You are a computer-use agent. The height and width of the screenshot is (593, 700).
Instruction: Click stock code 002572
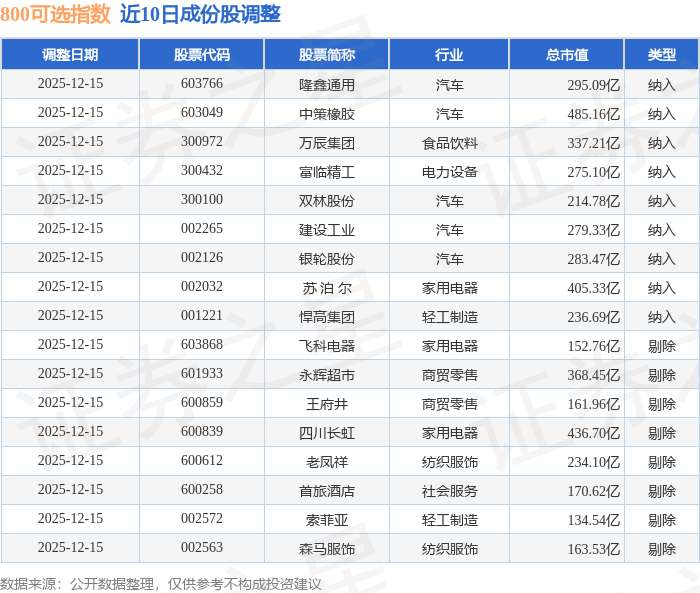click(x=202, y=518)
